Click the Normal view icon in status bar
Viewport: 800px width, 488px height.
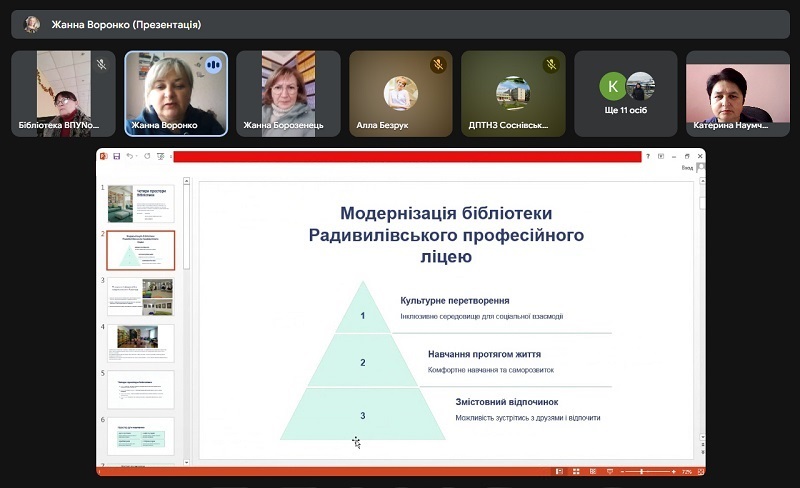(x=560, y=471)
